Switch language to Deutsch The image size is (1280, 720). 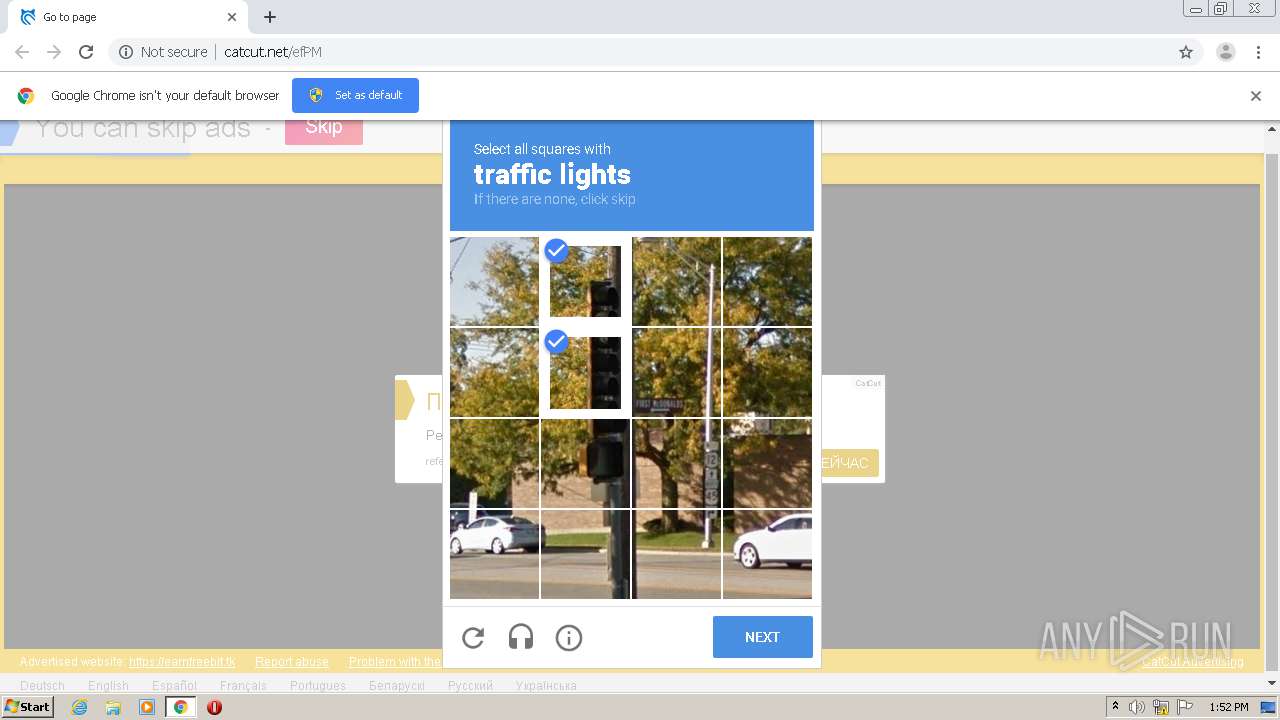coord(42,686)
